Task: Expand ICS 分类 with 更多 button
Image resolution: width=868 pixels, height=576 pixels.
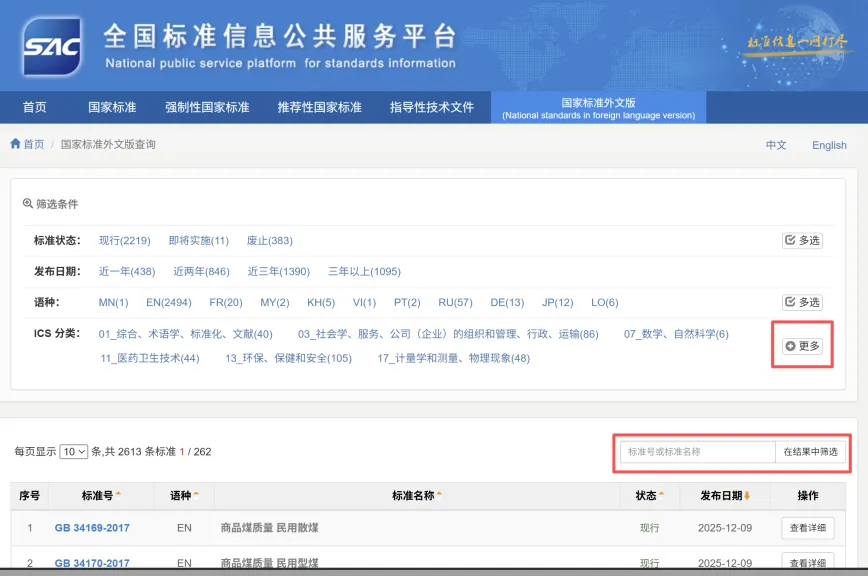Action: 802,346
